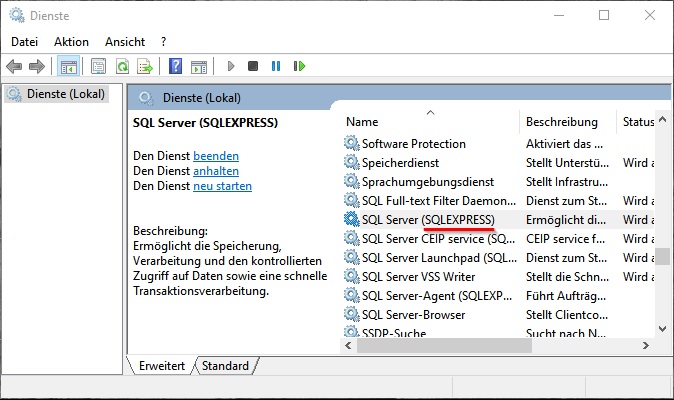Click 'Stellt Clientco...' description cell
Image resolution: width=674 pixels, height=400 pixels.
[567, 314]
